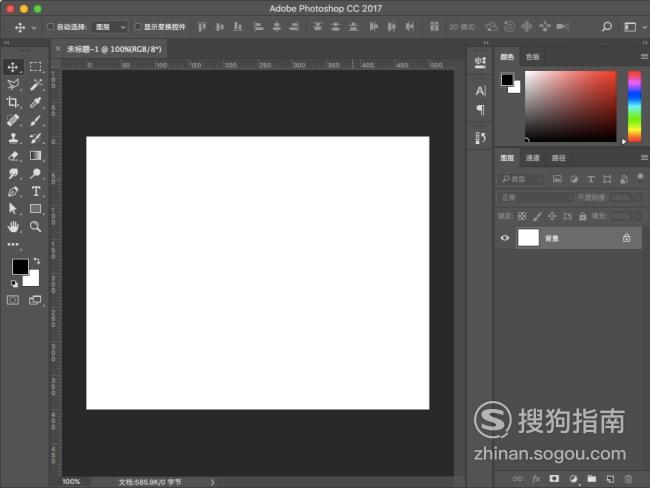Screen dimensions: 650x488
Task: Select the Smudge tool
Action: 13,174
